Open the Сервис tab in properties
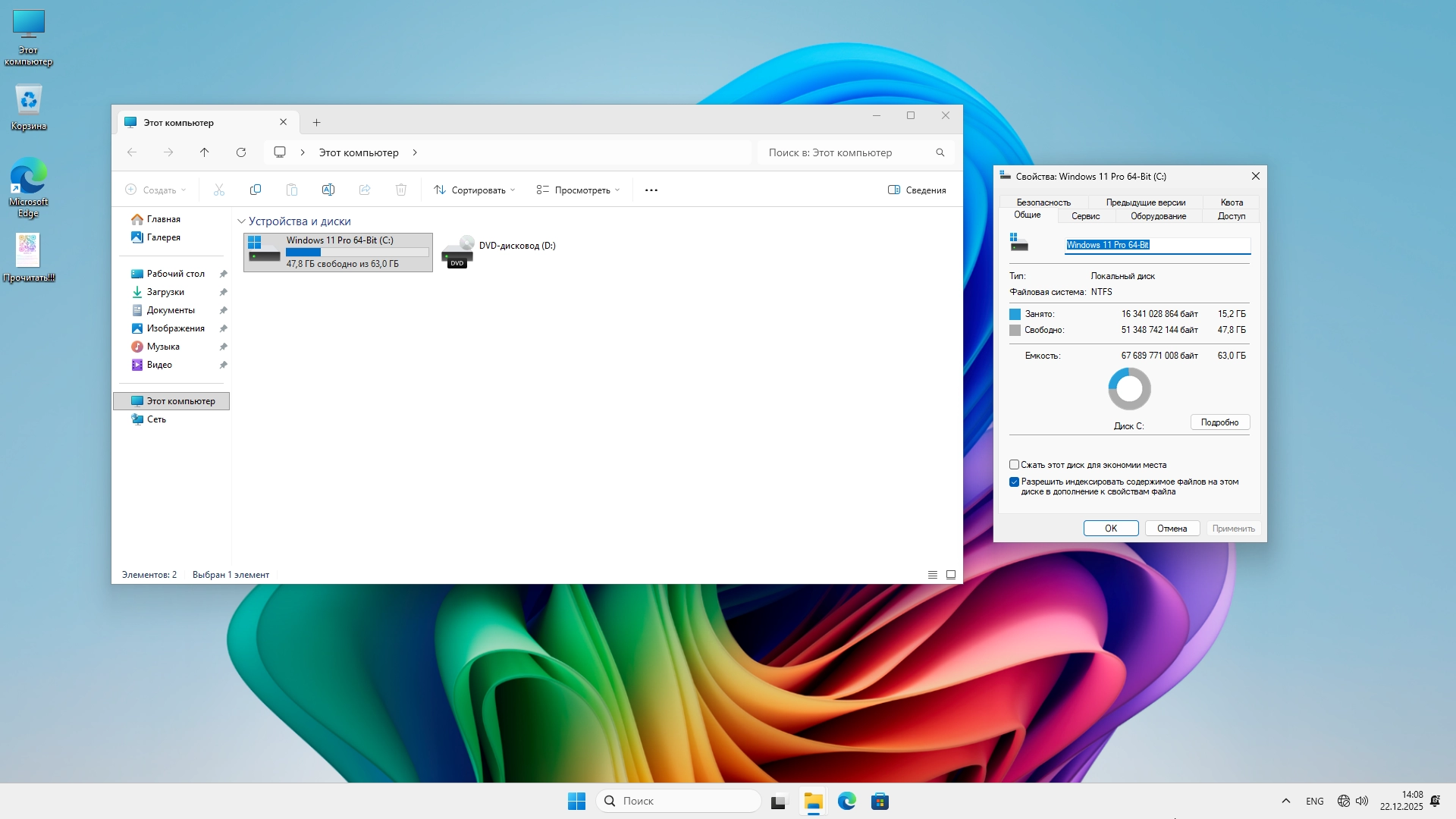This screenshot has height=819, width=1456. pos(1085,216)
